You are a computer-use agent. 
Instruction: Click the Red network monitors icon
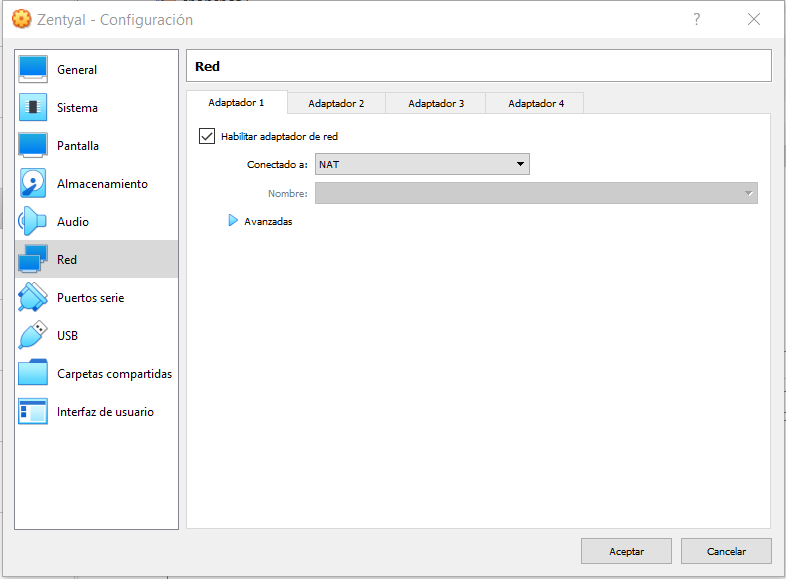click(33, 259)
